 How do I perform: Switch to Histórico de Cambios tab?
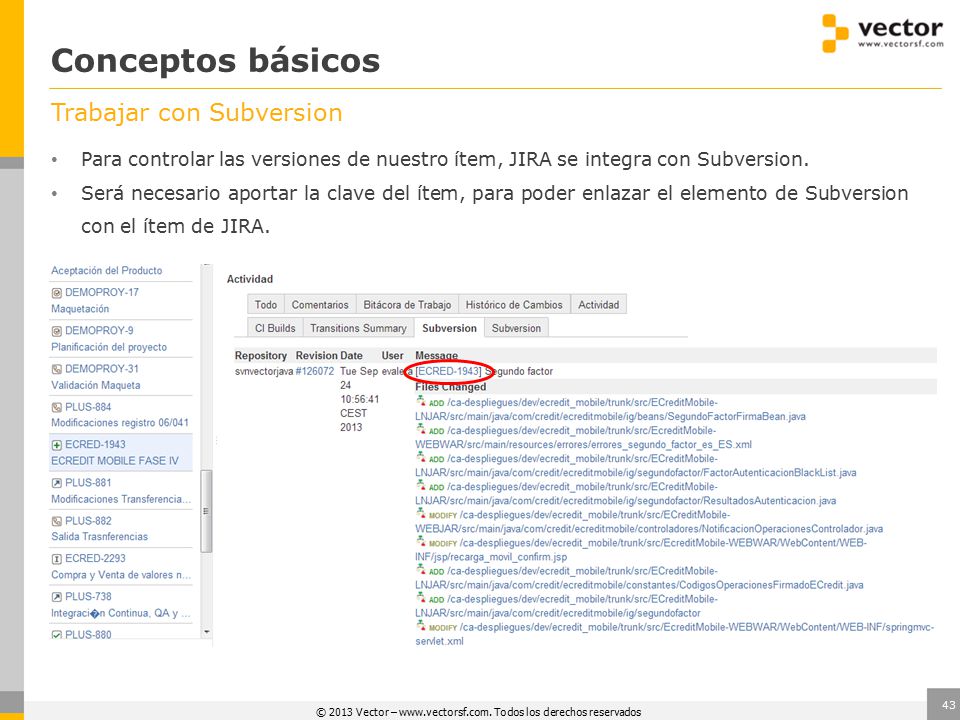pyautogui.click(x=514, y=304)
